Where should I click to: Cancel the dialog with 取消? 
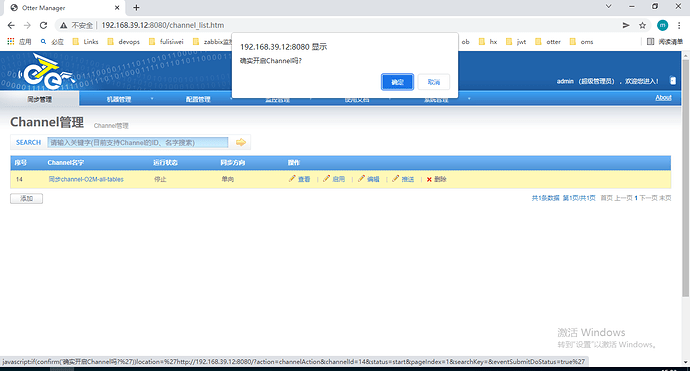pyautogui.click(x=433, y=82)
